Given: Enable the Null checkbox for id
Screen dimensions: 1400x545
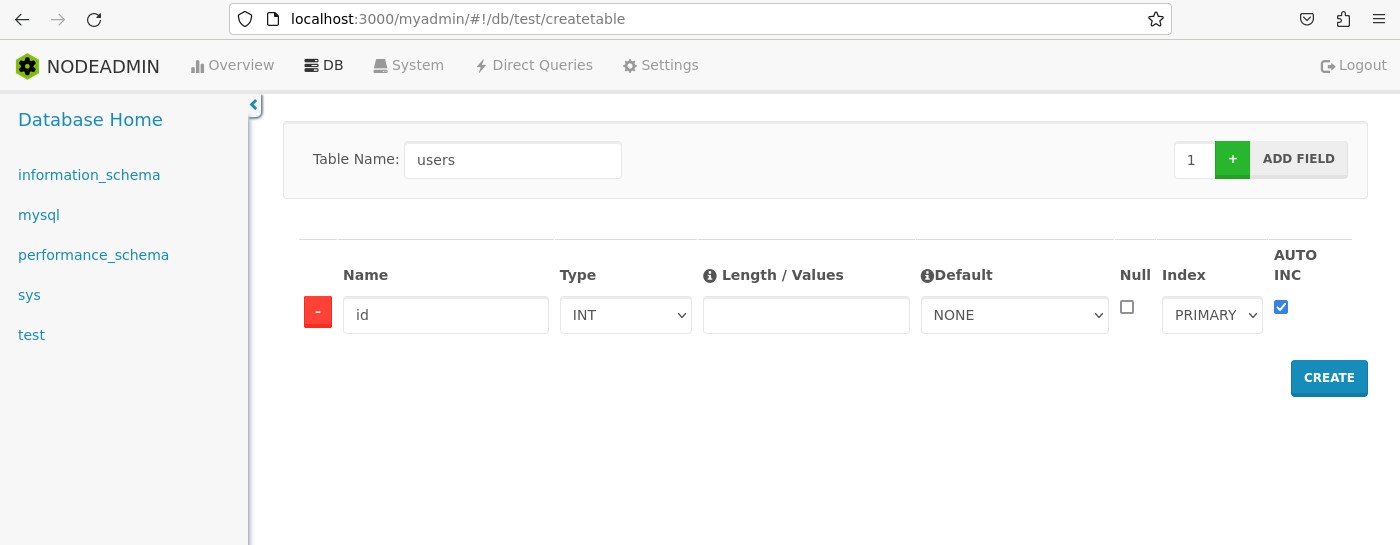Looking at the screenshot, I should click(x=1127, y=307).
